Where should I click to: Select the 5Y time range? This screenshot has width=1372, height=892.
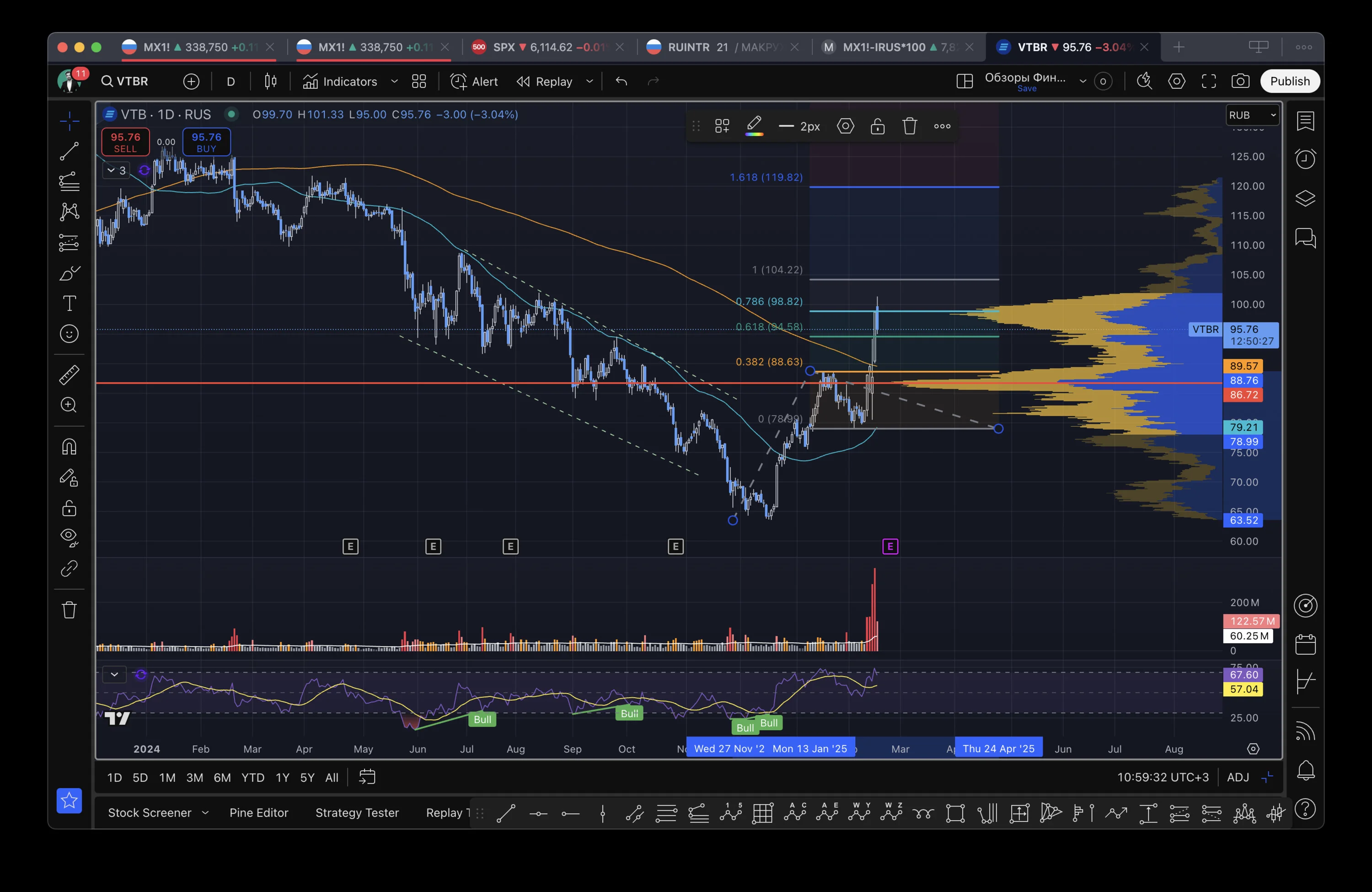tap(307, 777)
